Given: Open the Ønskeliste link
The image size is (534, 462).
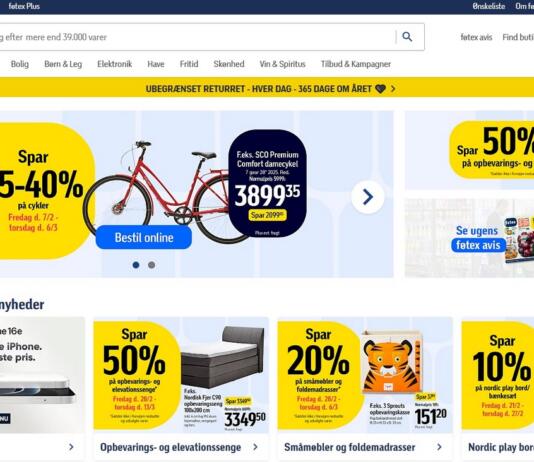Looking at the screenshot, I should [488, 6].
